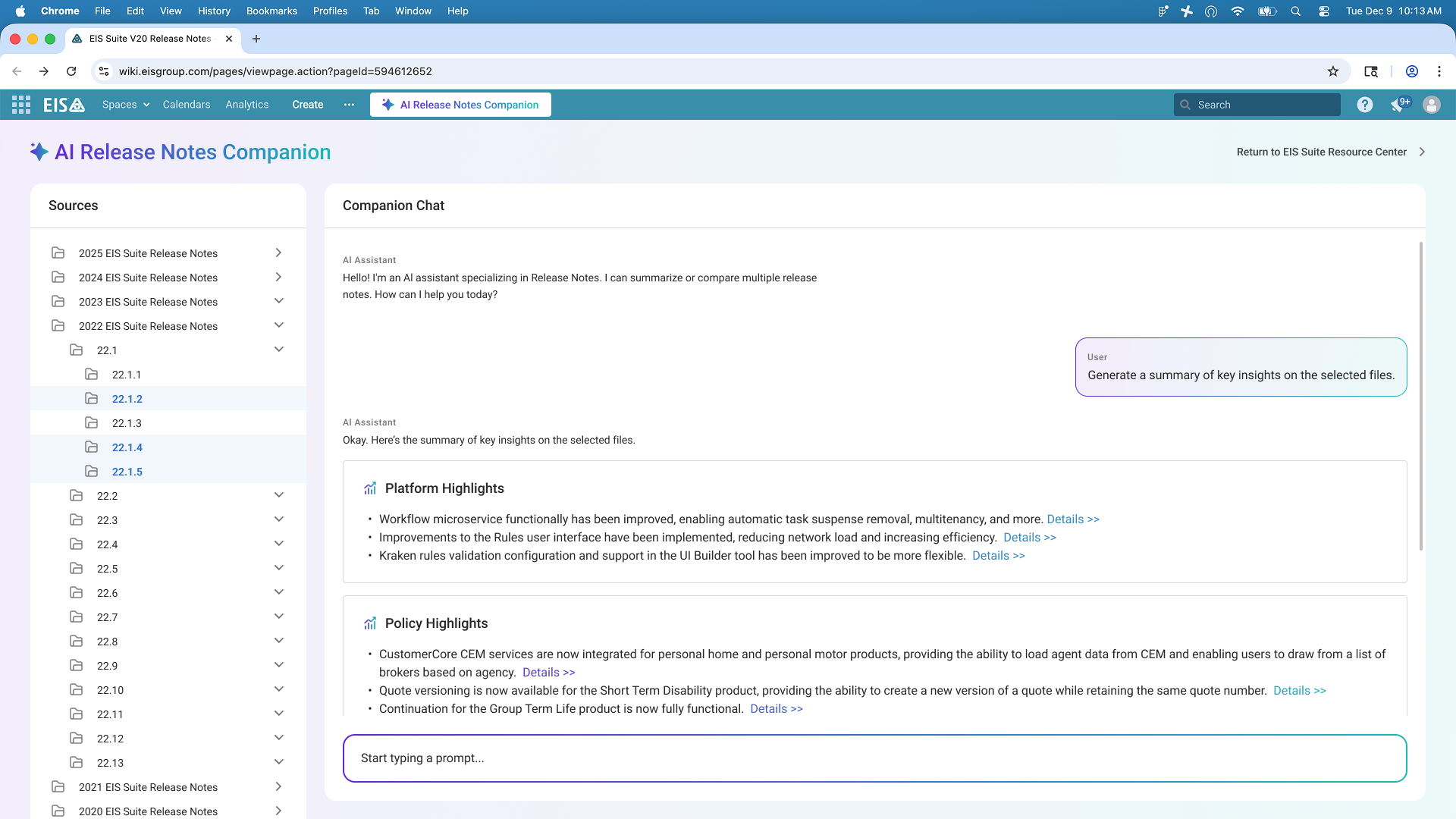This screenshot has height=819, width=1456.
Task: Select the 22.1.3 release notes source
Action: pos(127,423)
